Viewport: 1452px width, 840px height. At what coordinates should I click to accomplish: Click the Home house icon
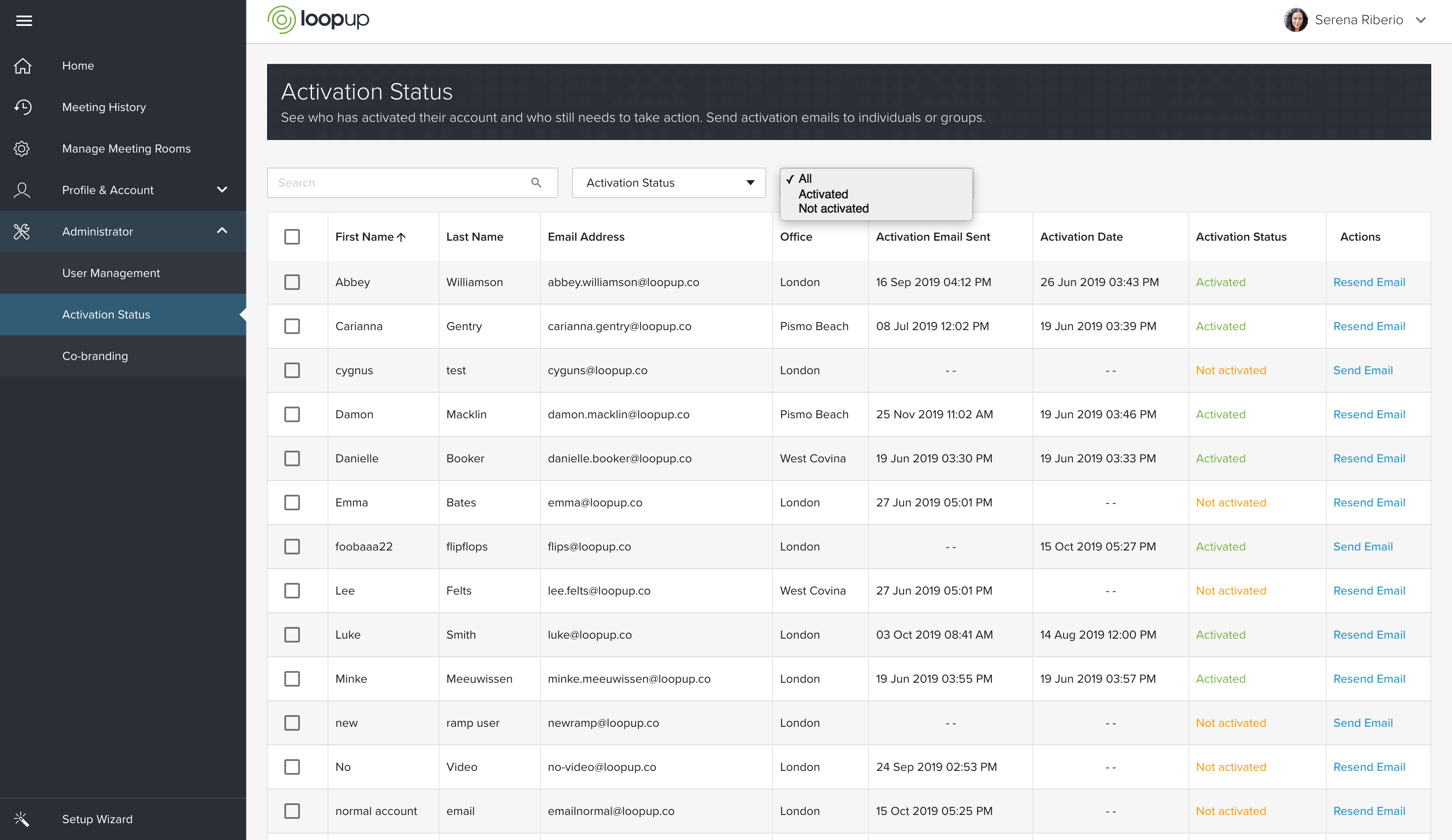point(22,66)
